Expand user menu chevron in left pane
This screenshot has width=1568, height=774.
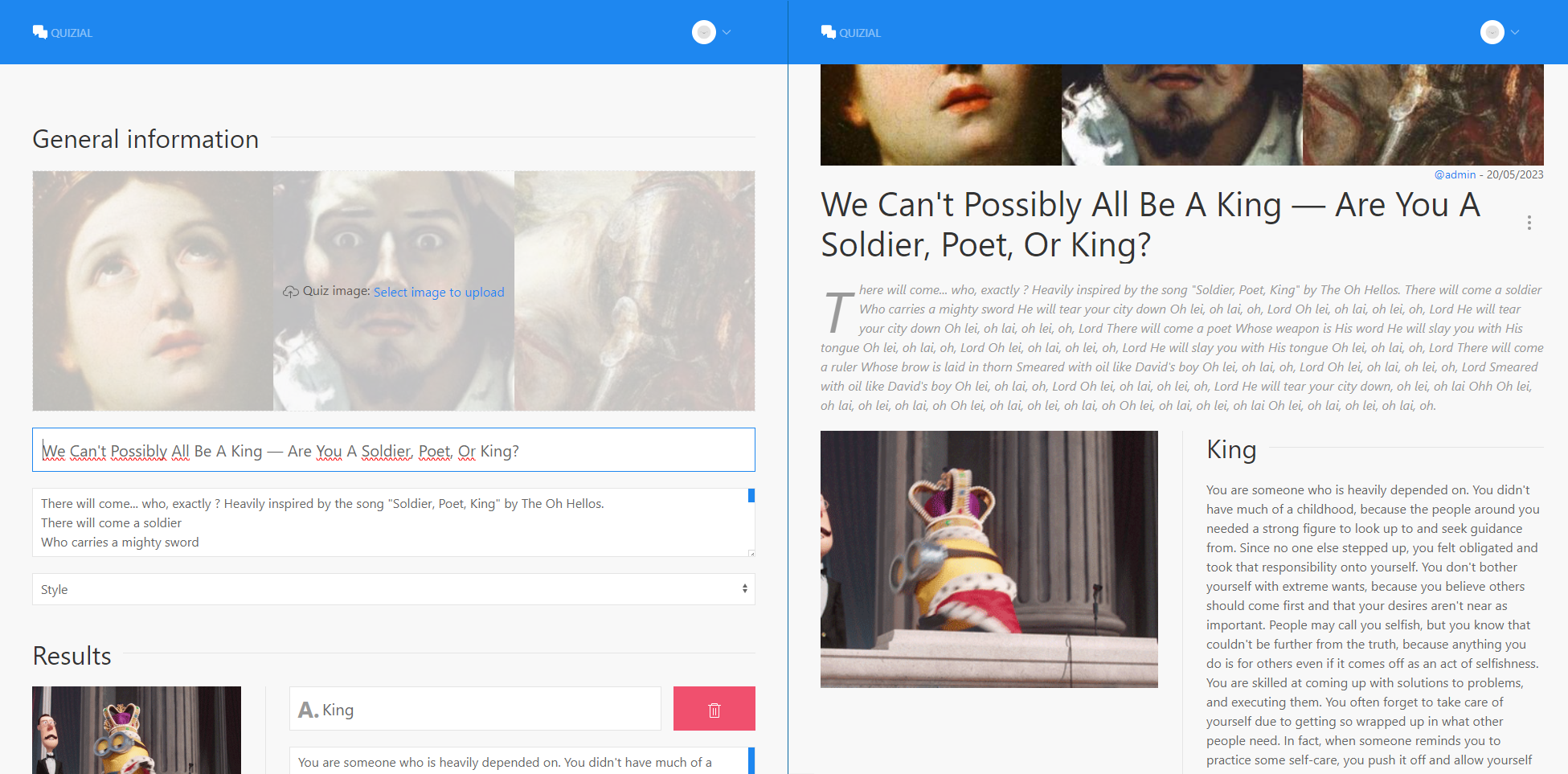727,32
